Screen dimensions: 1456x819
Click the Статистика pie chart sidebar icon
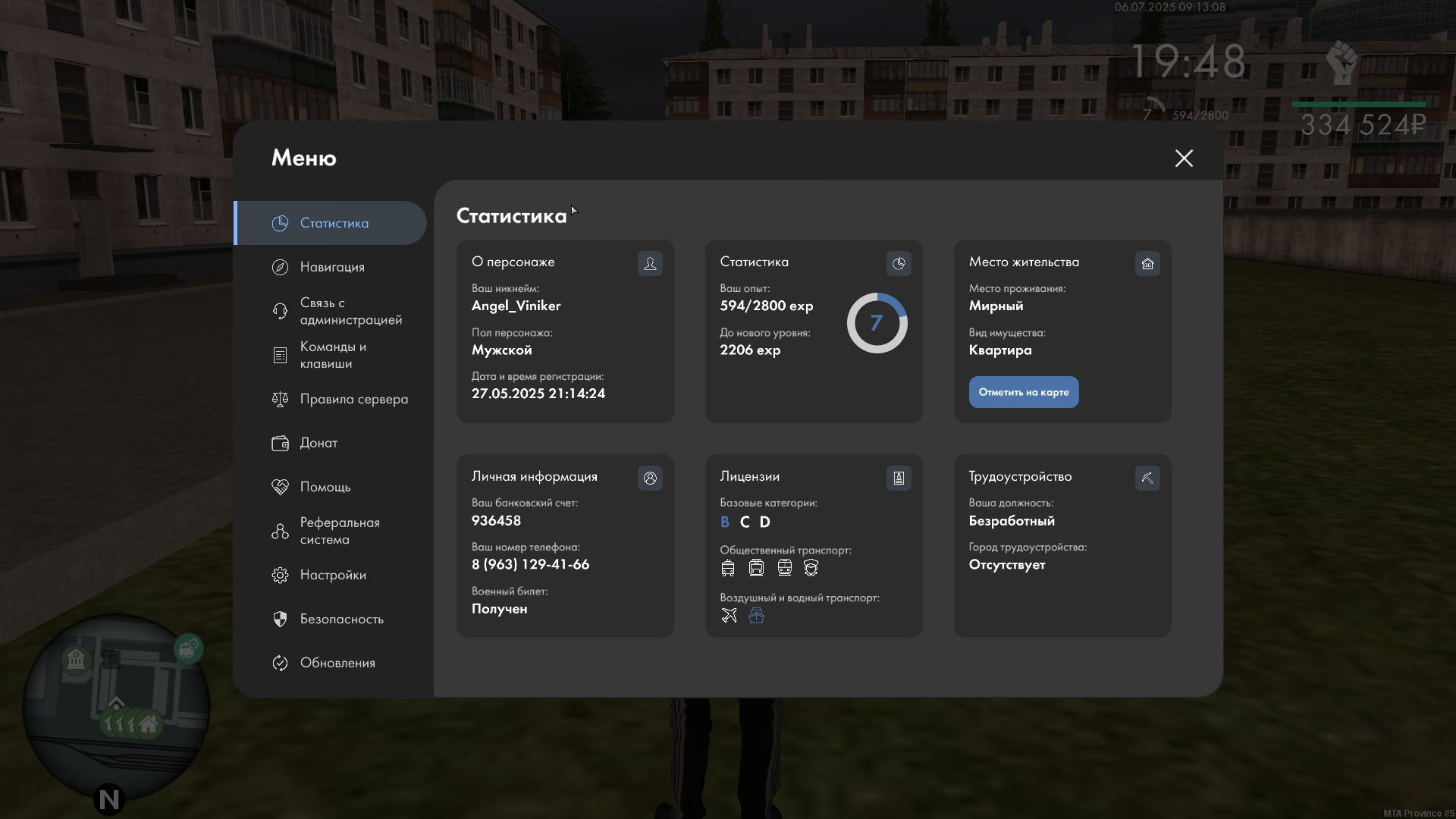coord(280,223)
